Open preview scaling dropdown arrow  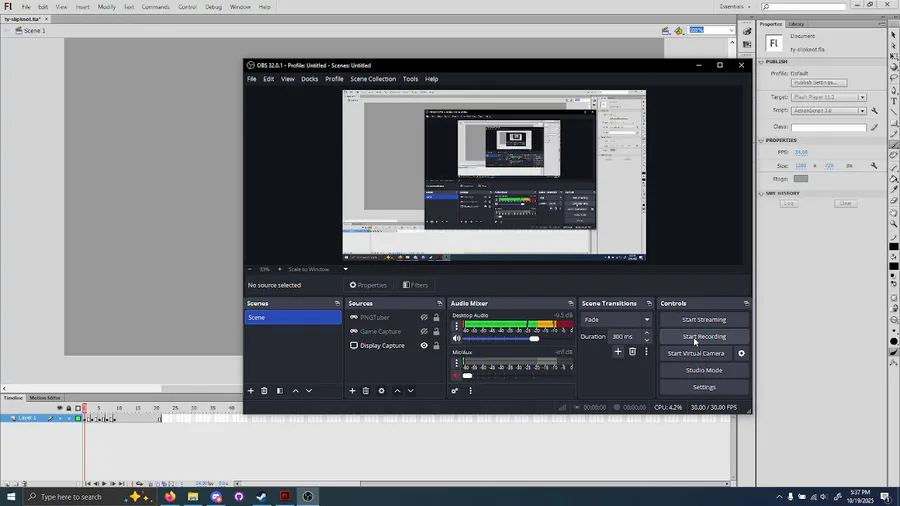tap(346, 269)
